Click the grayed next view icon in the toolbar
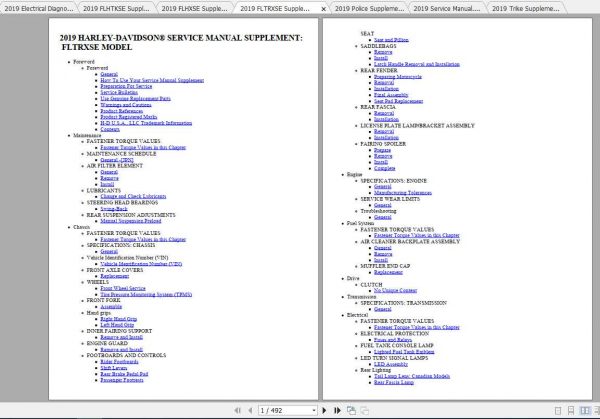600x419 pixels. click(x=365, y=410)
